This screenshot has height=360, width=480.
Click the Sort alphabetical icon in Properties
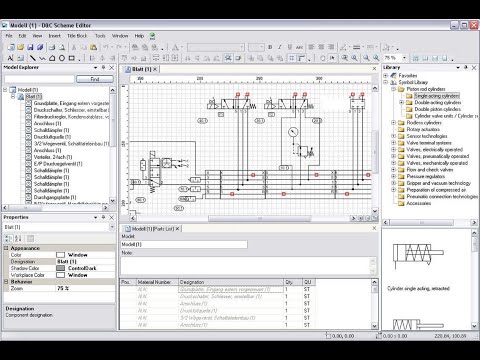(x=18, y=238)
